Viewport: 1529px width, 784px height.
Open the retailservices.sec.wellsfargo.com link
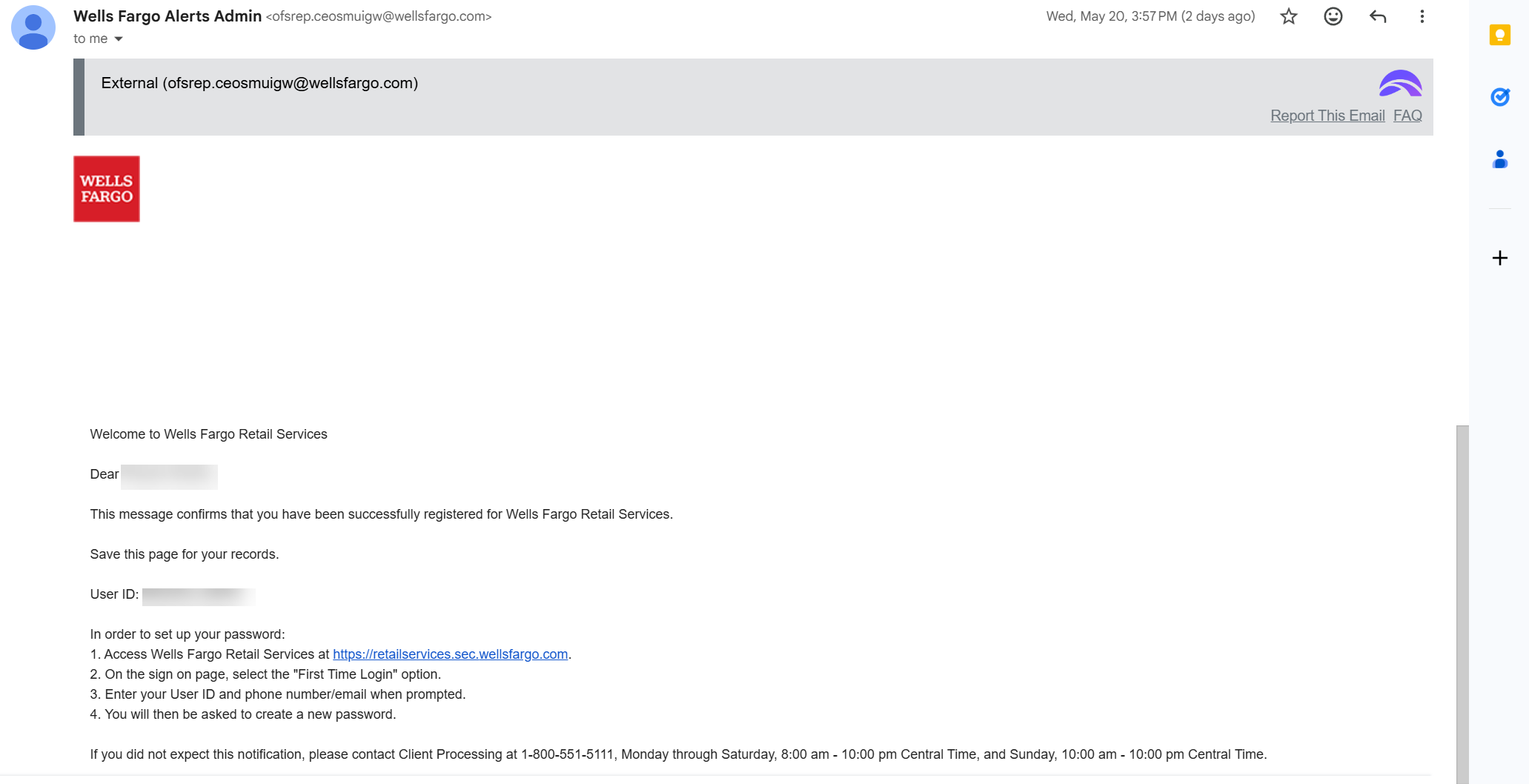point(450,654)
